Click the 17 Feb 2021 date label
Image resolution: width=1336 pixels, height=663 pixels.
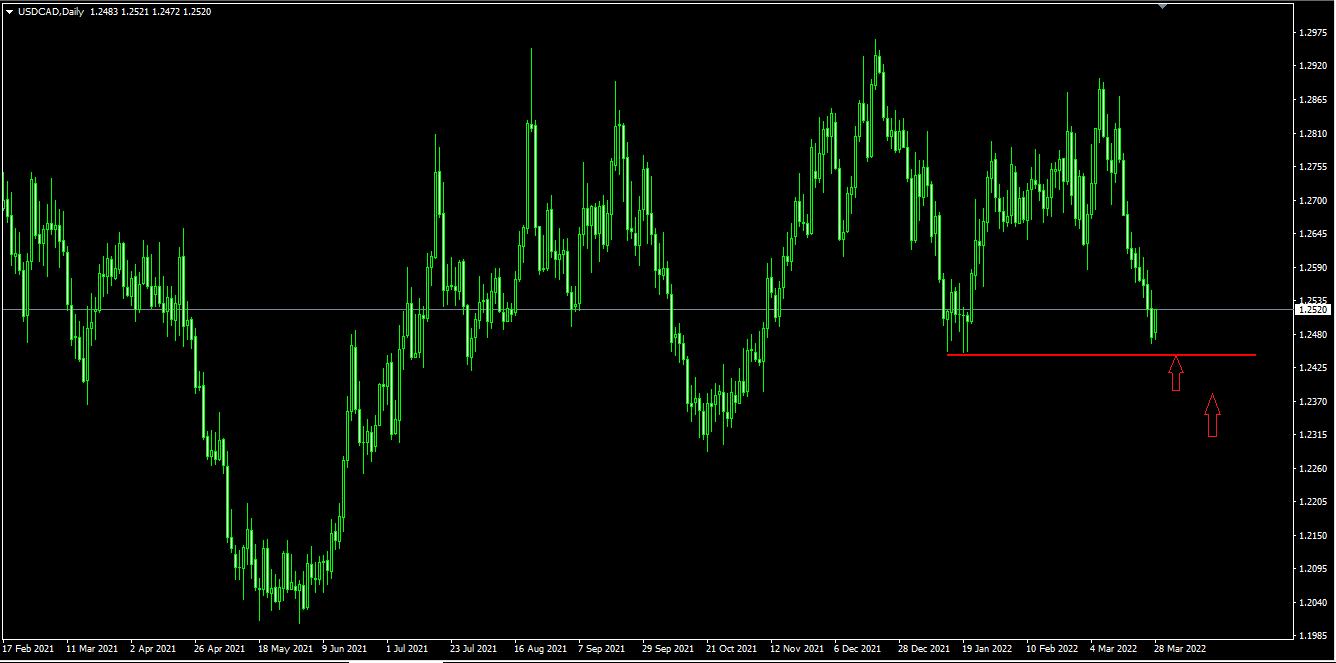pos(28,648)
